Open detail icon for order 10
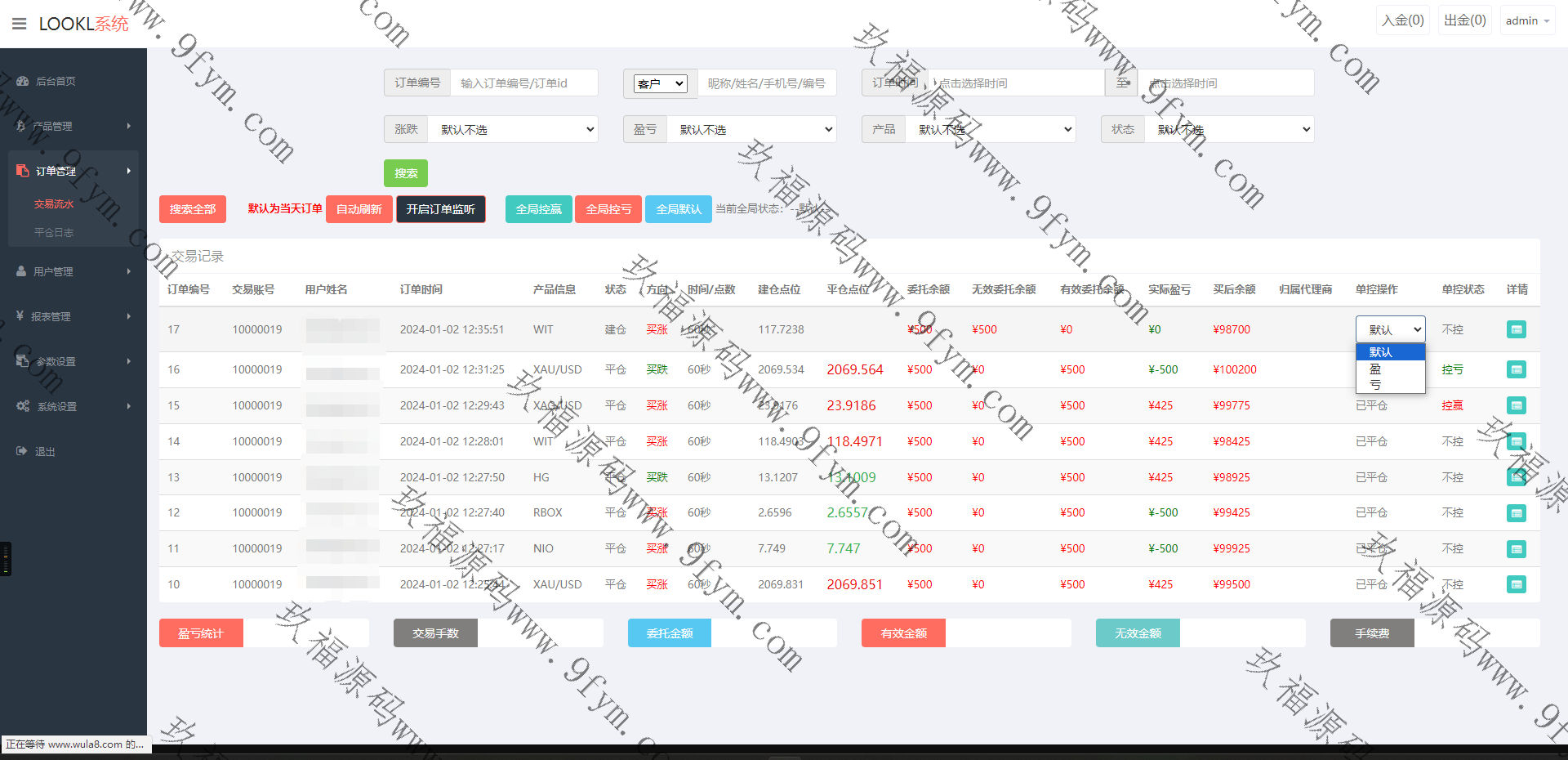Image resolution: width=1568 pixels, height=760 pixels. 1516,584
